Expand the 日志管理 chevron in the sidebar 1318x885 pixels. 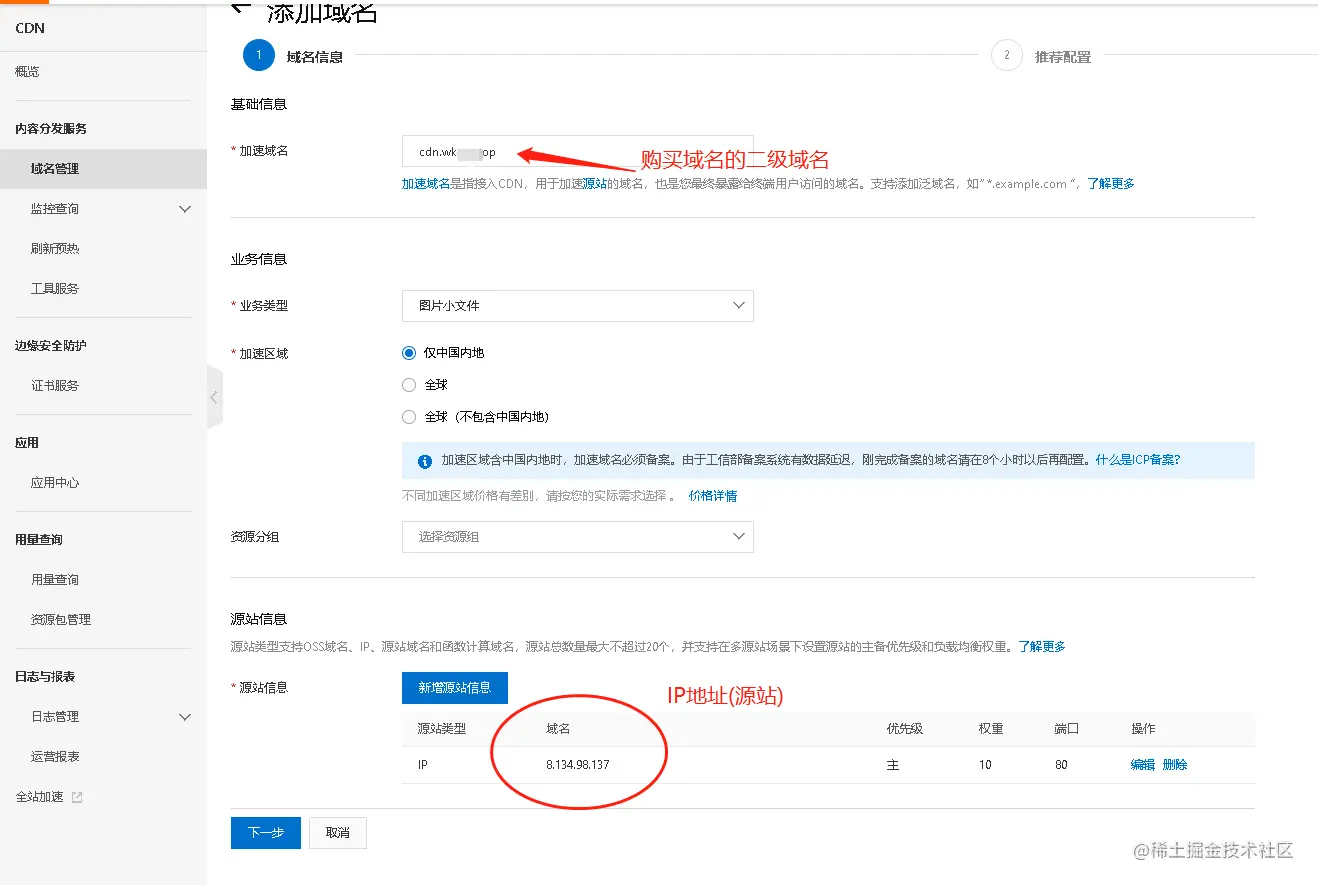click(x=184, y=717)
